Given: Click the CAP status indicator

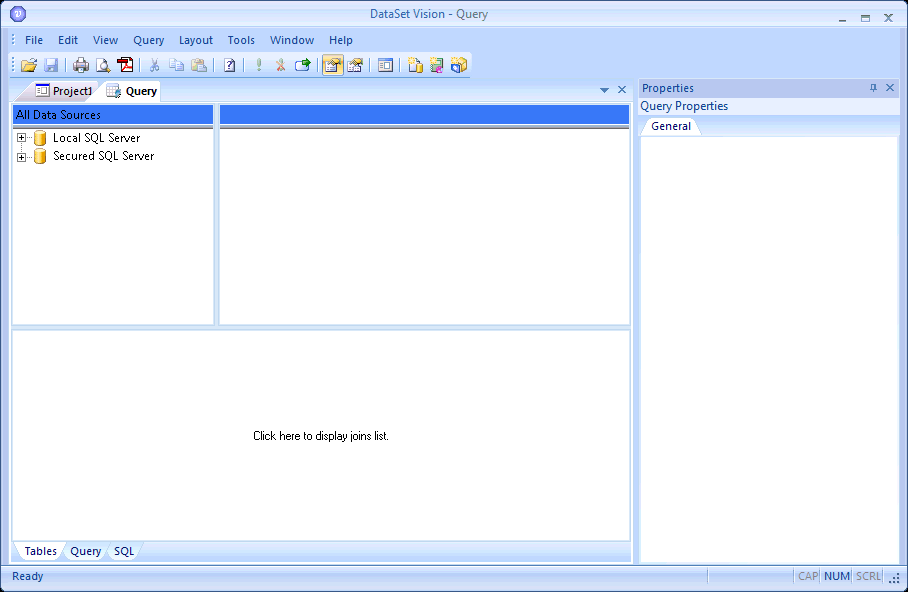Looking at the screenshot, I should pos(808,576).
